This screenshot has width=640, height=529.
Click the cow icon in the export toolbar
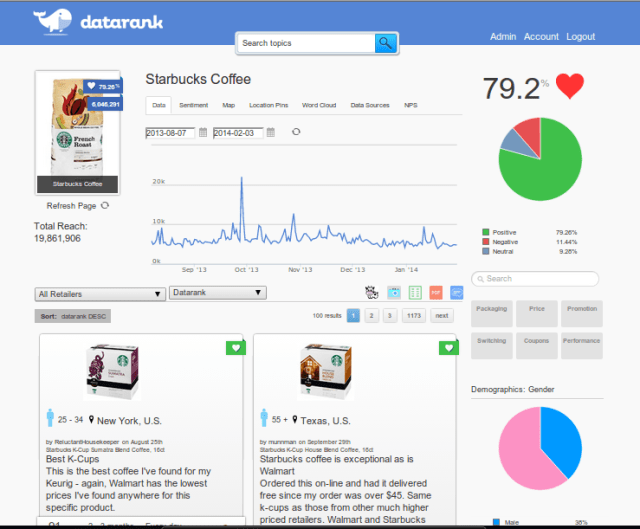[x=371, y=292]
